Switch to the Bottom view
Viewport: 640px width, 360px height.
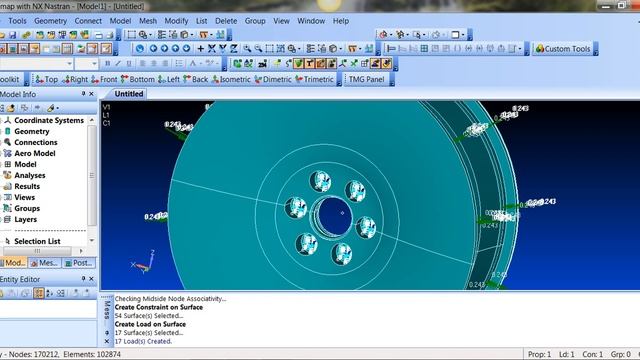[x=138, y=79]
